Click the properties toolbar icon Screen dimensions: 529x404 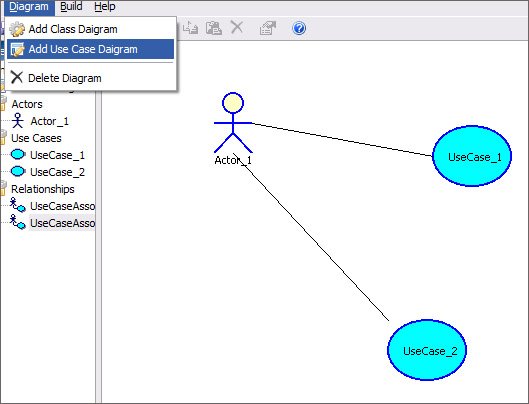tap(268, 28)
